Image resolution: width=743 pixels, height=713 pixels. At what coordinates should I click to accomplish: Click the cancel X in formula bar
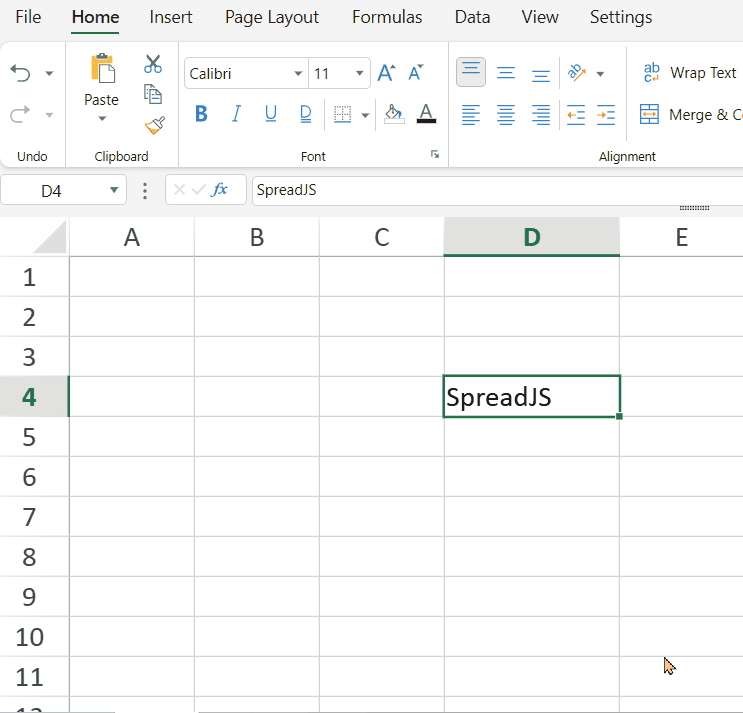click(x=179, y=190)
